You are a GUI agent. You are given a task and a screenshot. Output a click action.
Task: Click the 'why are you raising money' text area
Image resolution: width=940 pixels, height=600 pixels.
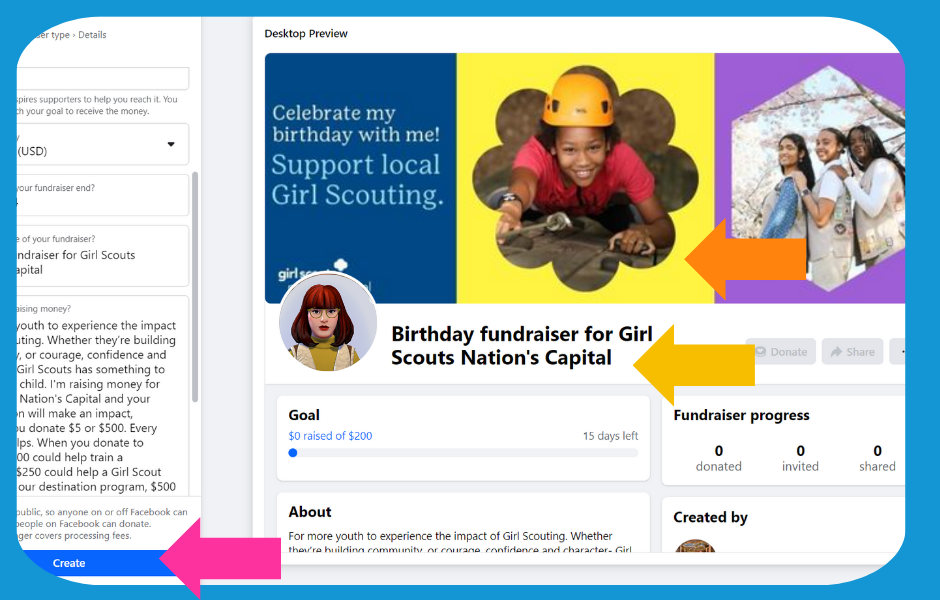coord(100,400)
